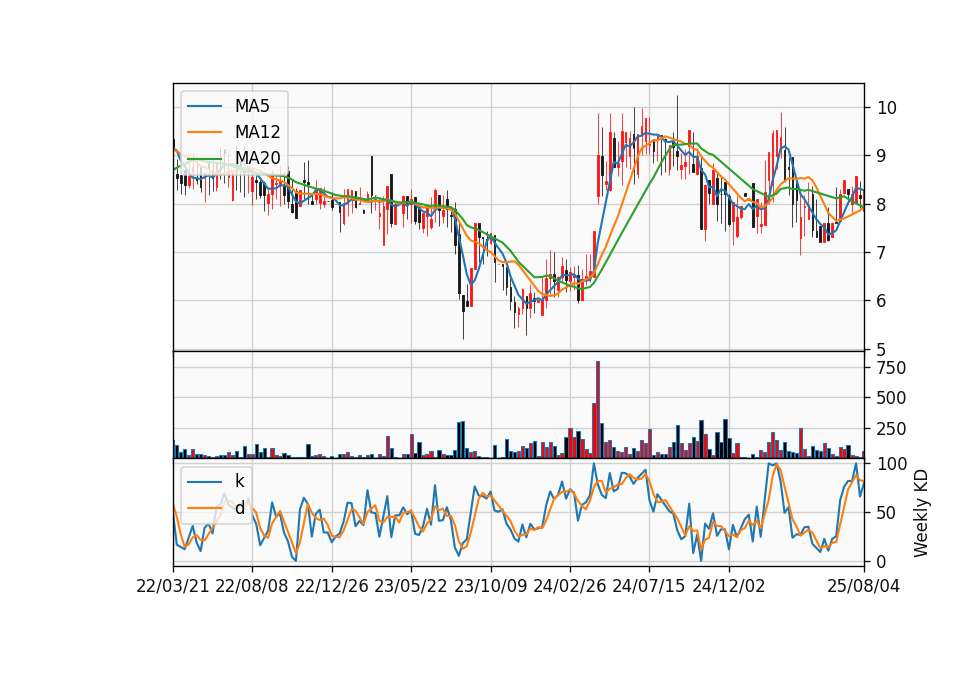Click the price axis value 5

882,349
